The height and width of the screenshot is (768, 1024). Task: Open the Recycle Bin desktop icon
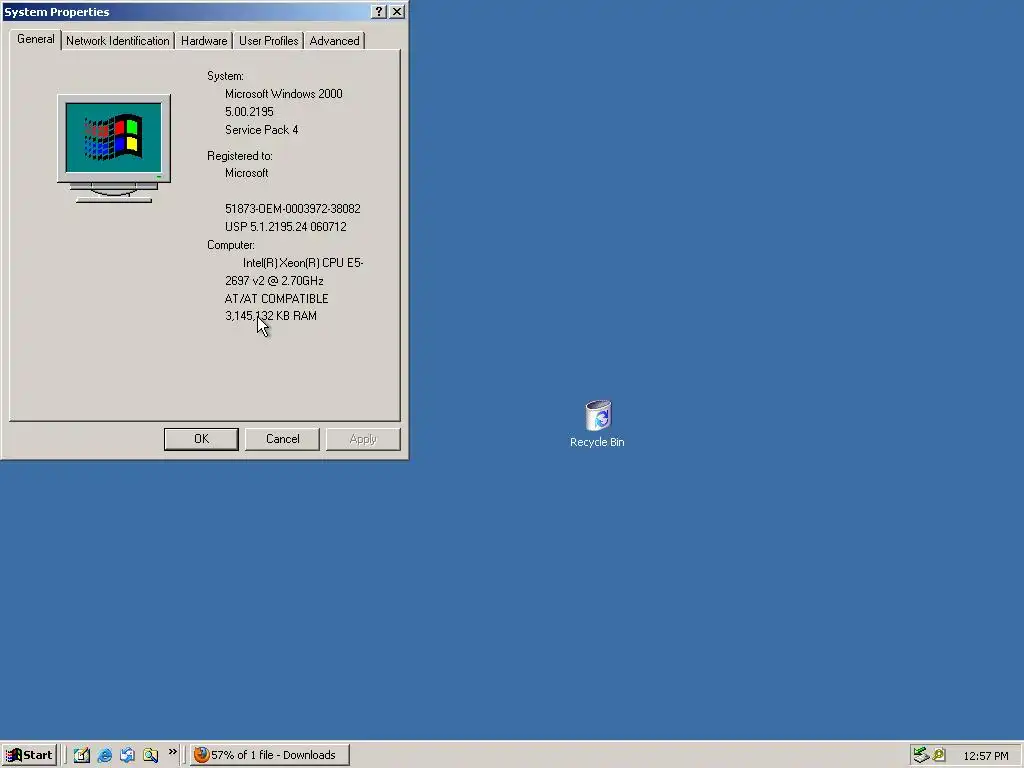(x=597, y=423)
